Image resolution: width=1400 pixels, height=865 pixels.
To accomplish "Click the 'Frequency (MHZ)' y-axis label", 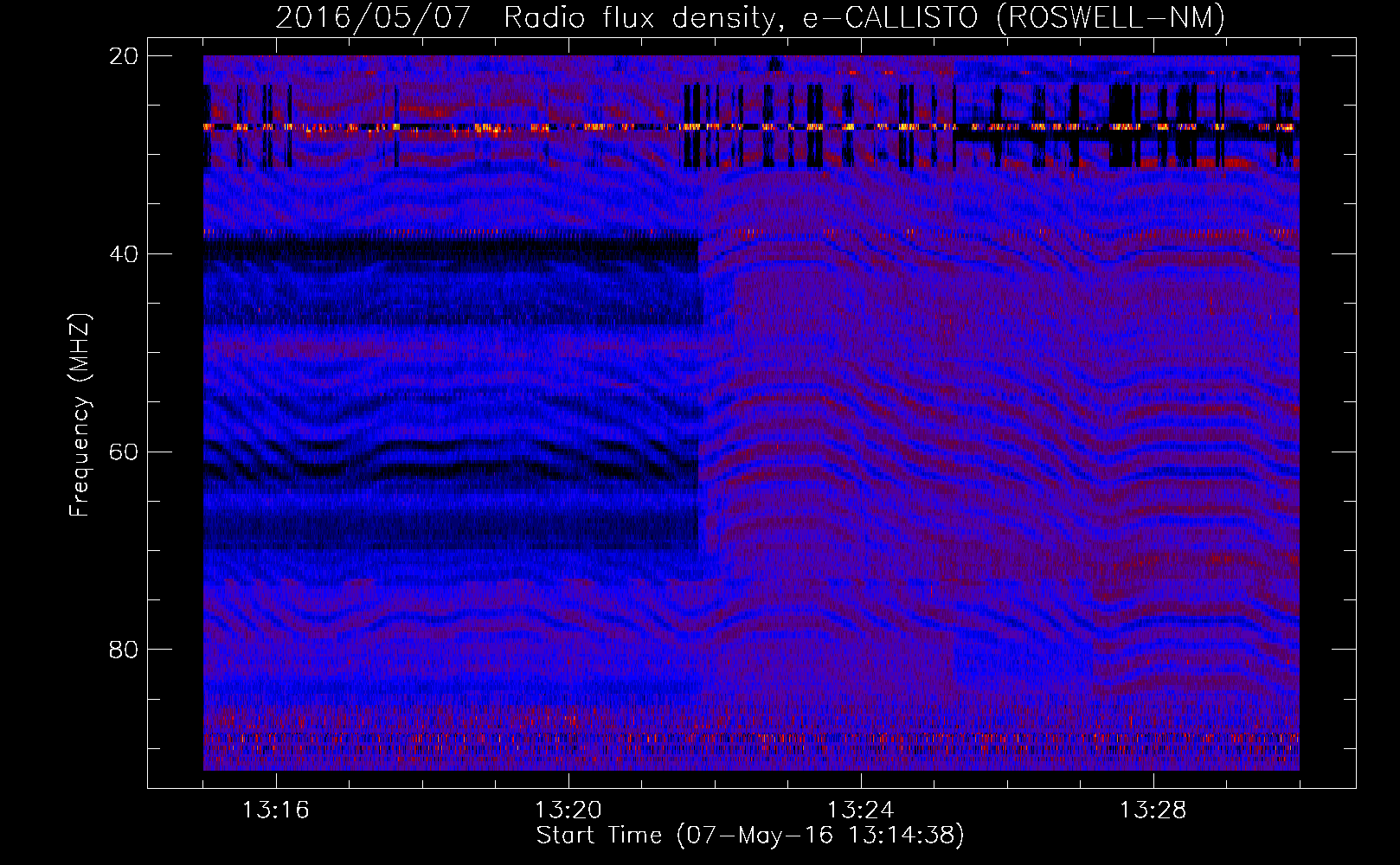I will (80, 414).
